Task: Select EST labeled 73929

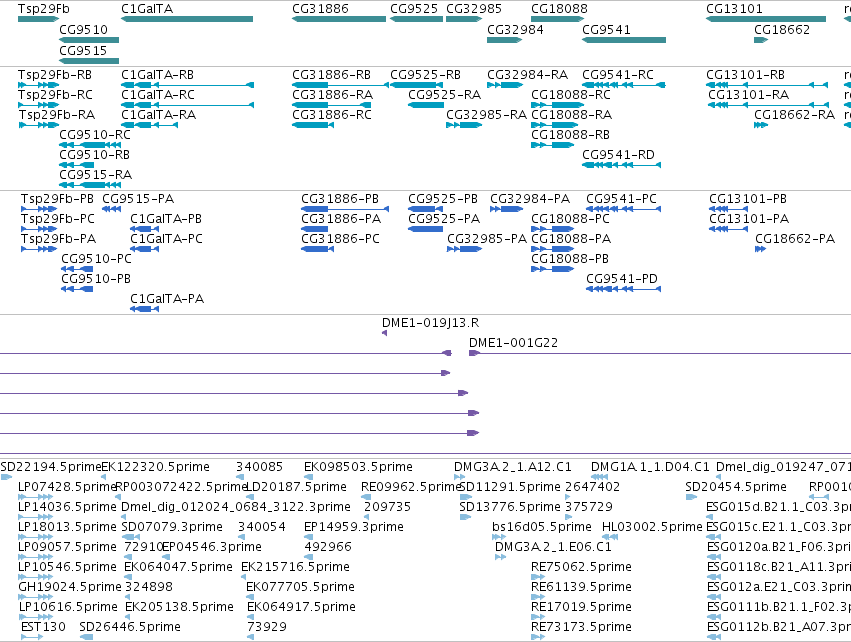Action: 266,627
